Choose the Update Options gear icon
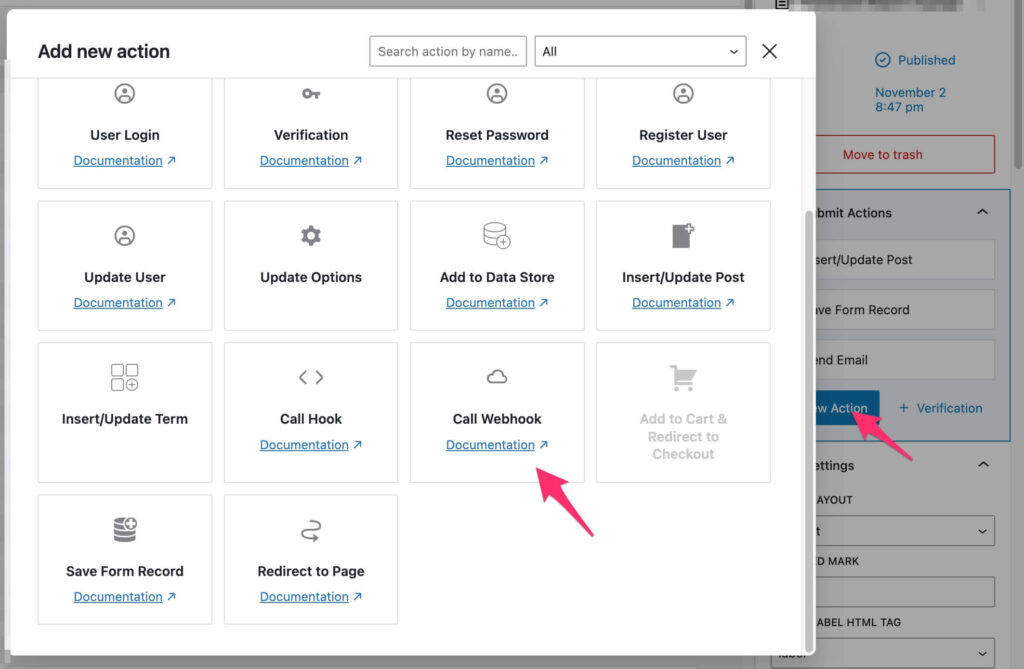Screen dimensions: 1024x669 [x=311, y=236]
